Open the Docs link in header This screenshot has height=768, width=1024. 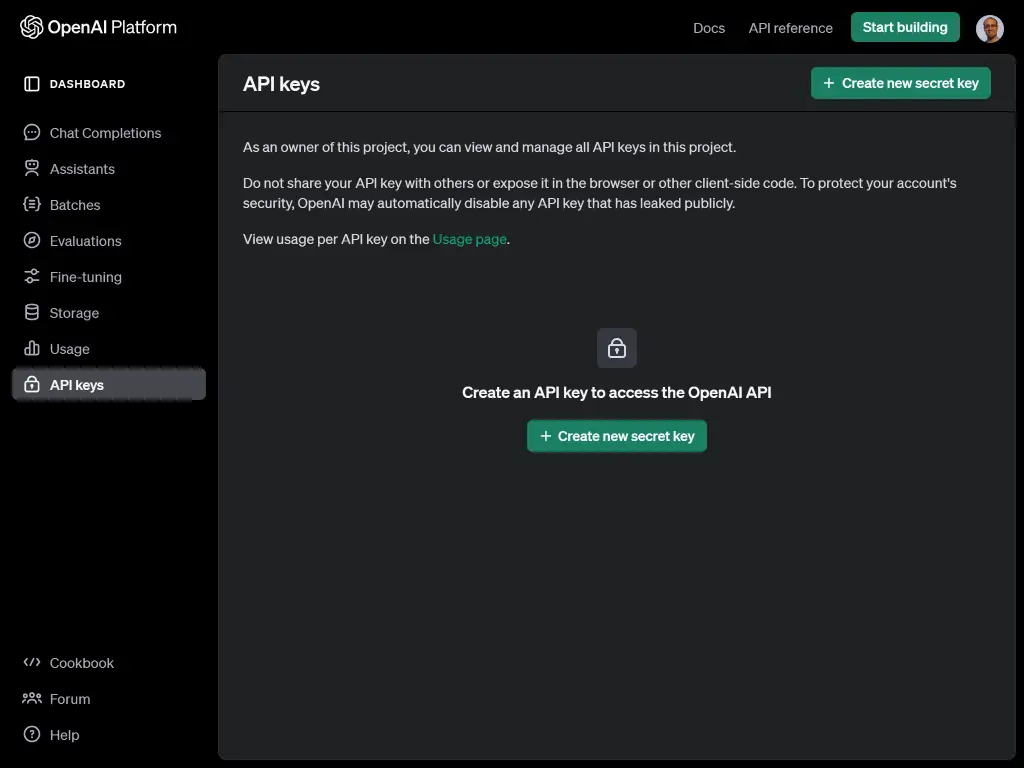[x=709, y=28]
